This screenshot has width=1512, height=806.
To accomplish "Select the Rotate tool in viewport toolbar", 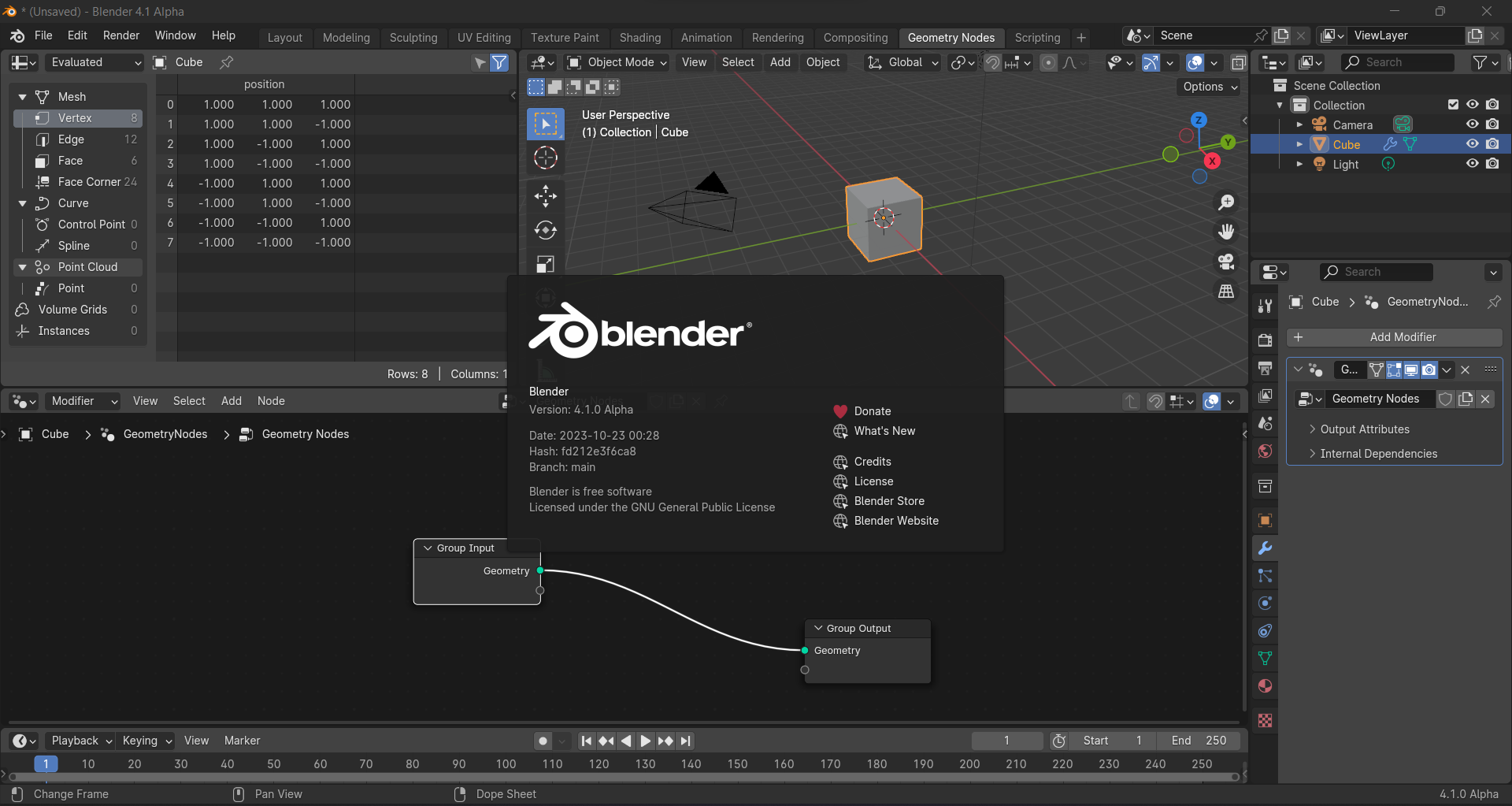I will 545,230.
